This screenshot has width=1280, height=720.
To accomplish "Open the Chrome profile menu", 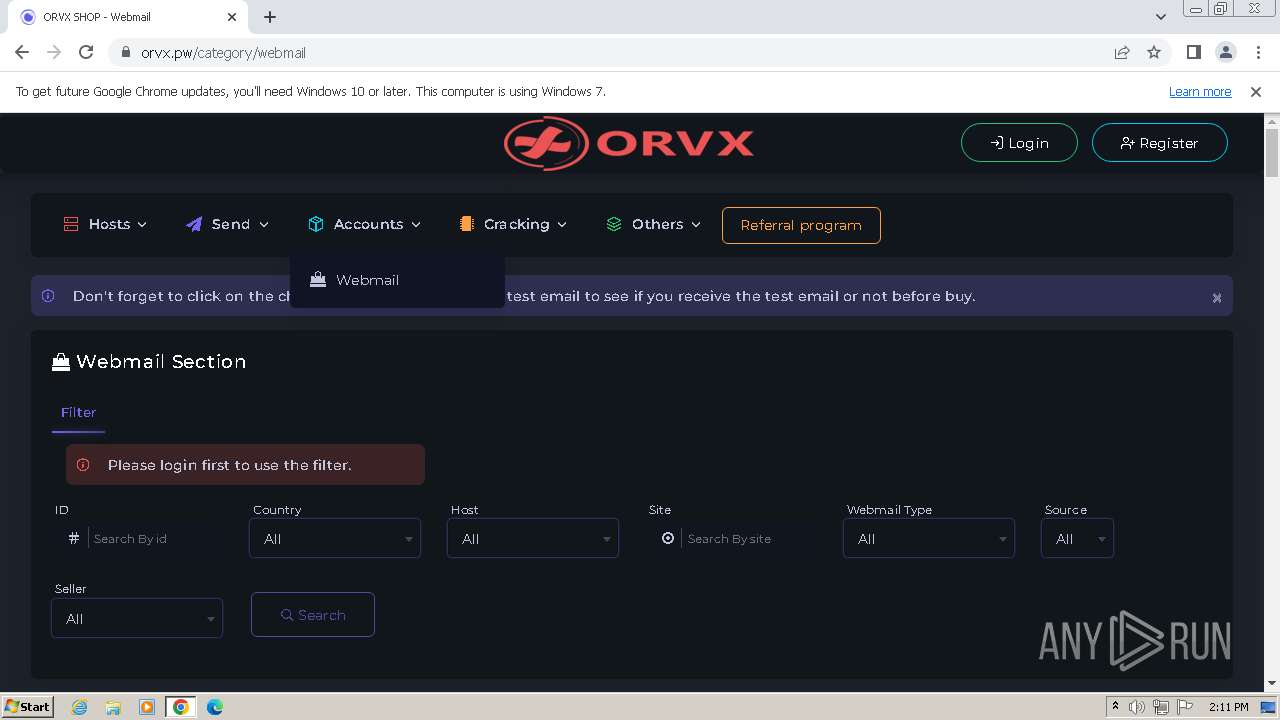I will pyautogui.click(x=1225, y=52).
